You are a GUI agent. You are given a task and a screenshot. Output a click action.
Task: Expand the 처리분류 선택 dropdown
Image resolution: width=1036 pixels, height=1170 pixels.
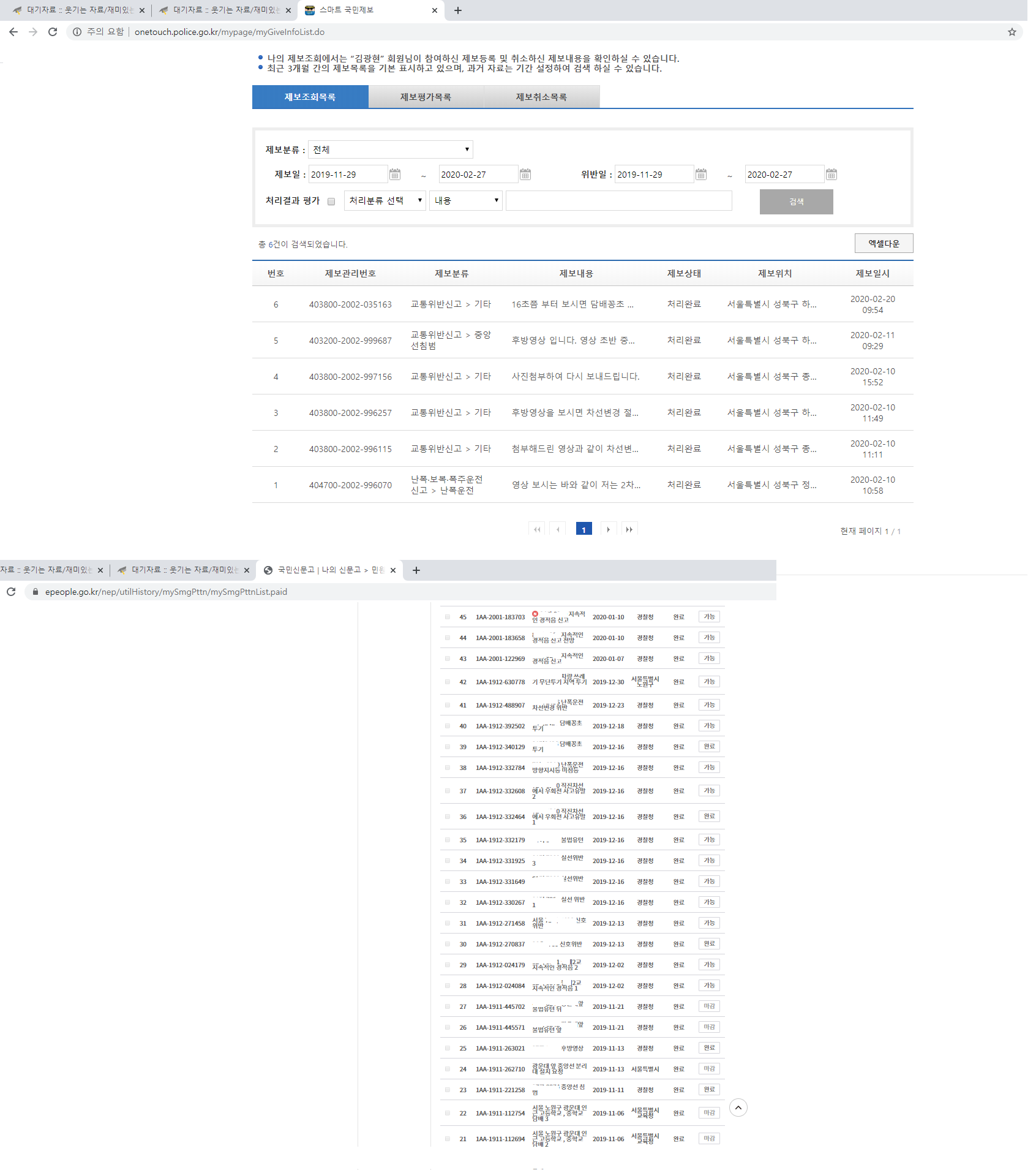[385, 200]
